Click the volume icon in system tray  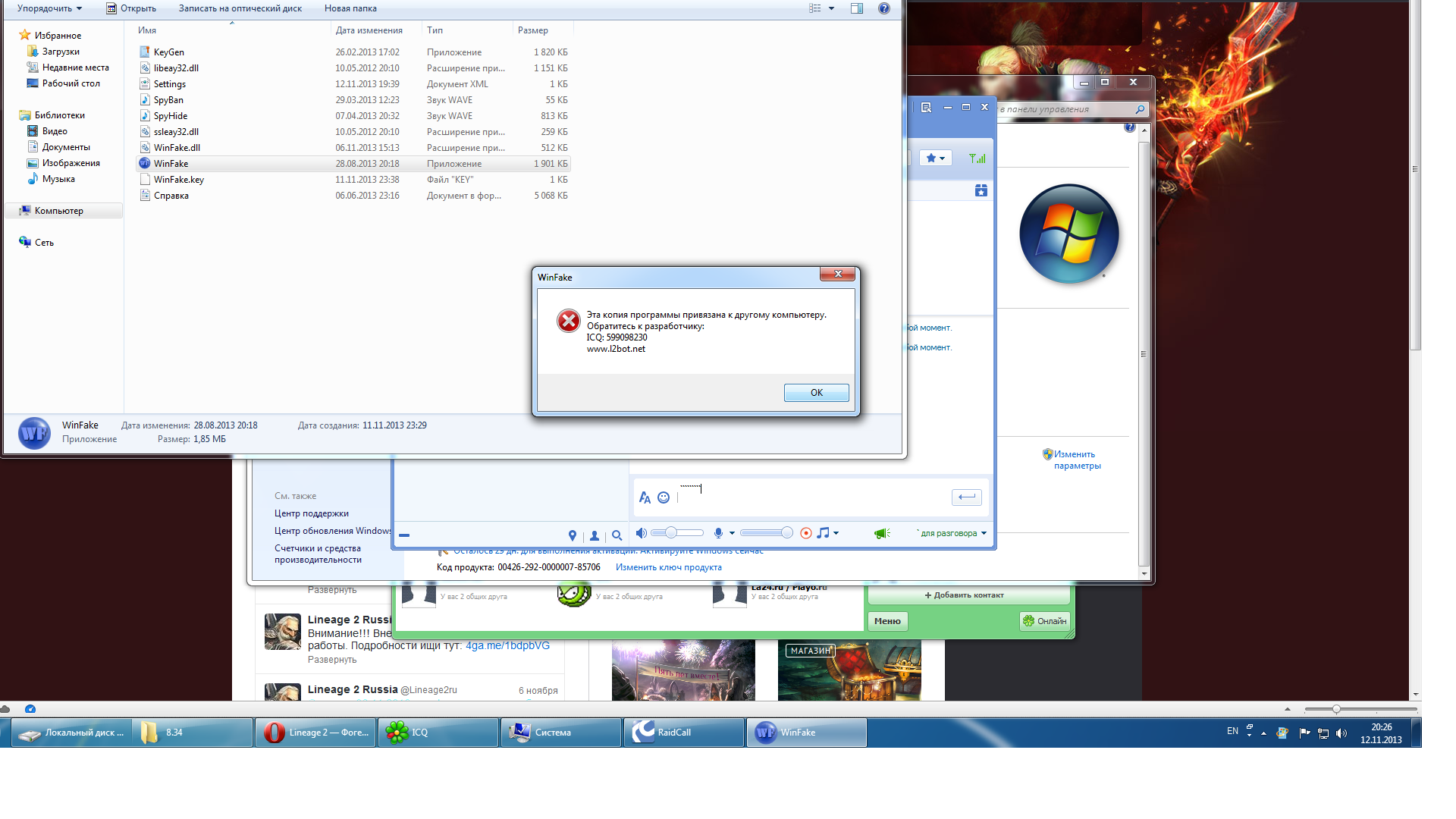tap(1341, 733)
